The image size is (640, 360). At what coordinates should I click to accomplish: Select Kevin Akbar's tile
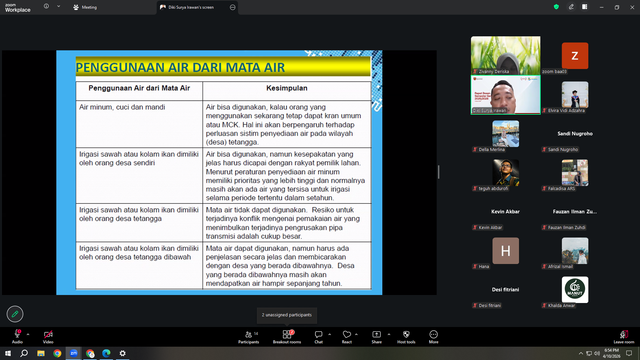(x=505, y=211)
